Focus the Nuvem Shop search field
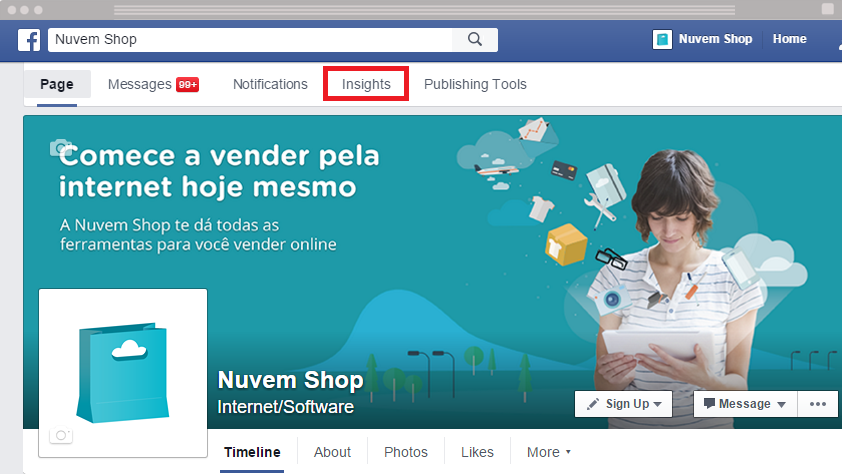The width and height of the screenshot is (842, 474). tap(250, 40)
